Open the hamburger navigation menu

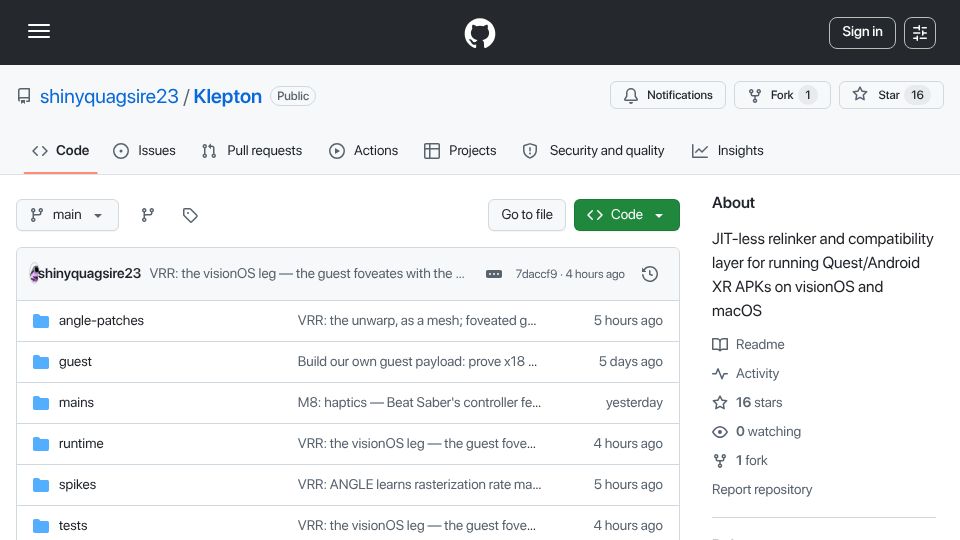[39, 31]
